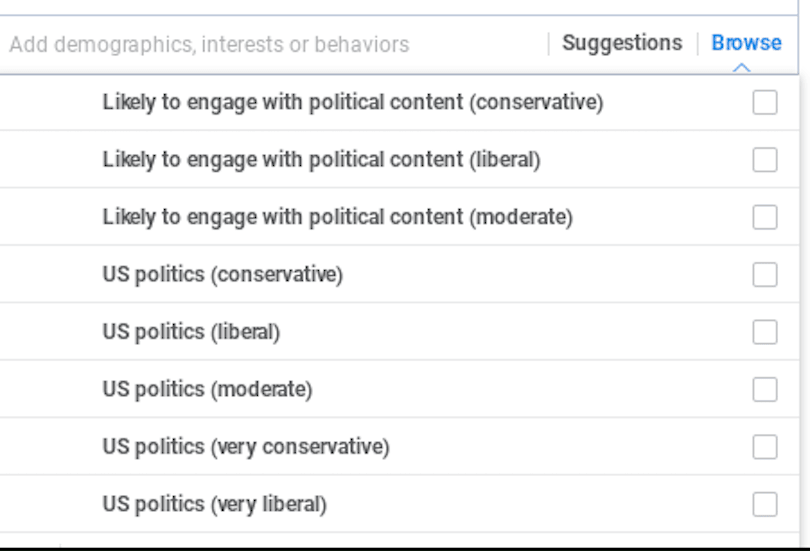
Task: Click the 'US politics (conservative)' option text
Action: click(x=222, y=275)
